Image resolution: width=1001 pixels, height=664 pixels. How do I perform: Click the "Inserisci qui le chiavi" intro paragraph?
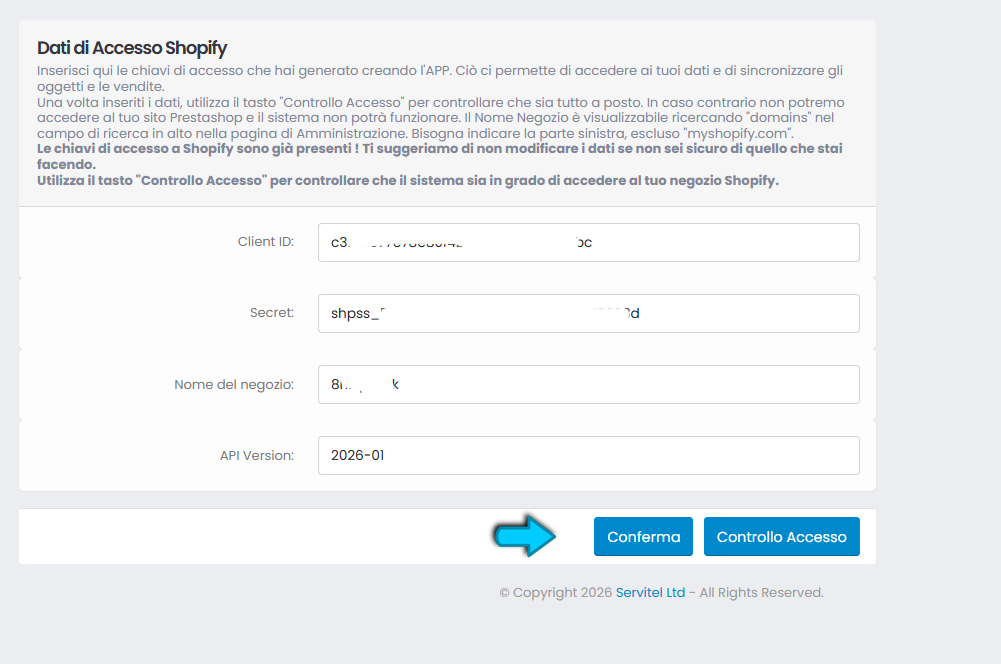(x=440, y=79)
